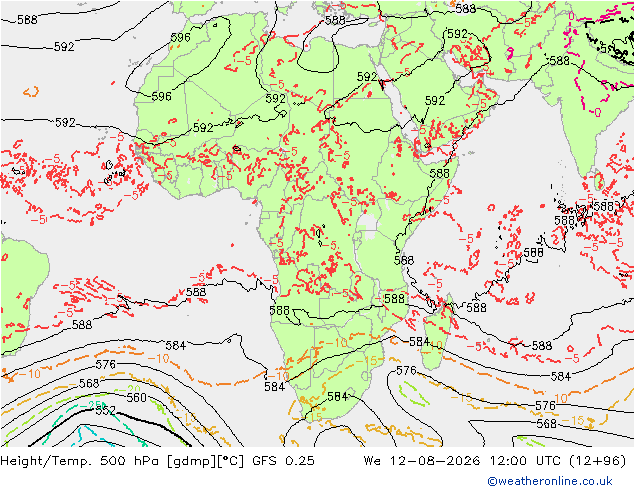The height and width of the screenshot is (490, 634).
Task: Click the "We 12-08-2026 12:00 UTC (12+96)" timestamp
Action: (x=495, y=461)
